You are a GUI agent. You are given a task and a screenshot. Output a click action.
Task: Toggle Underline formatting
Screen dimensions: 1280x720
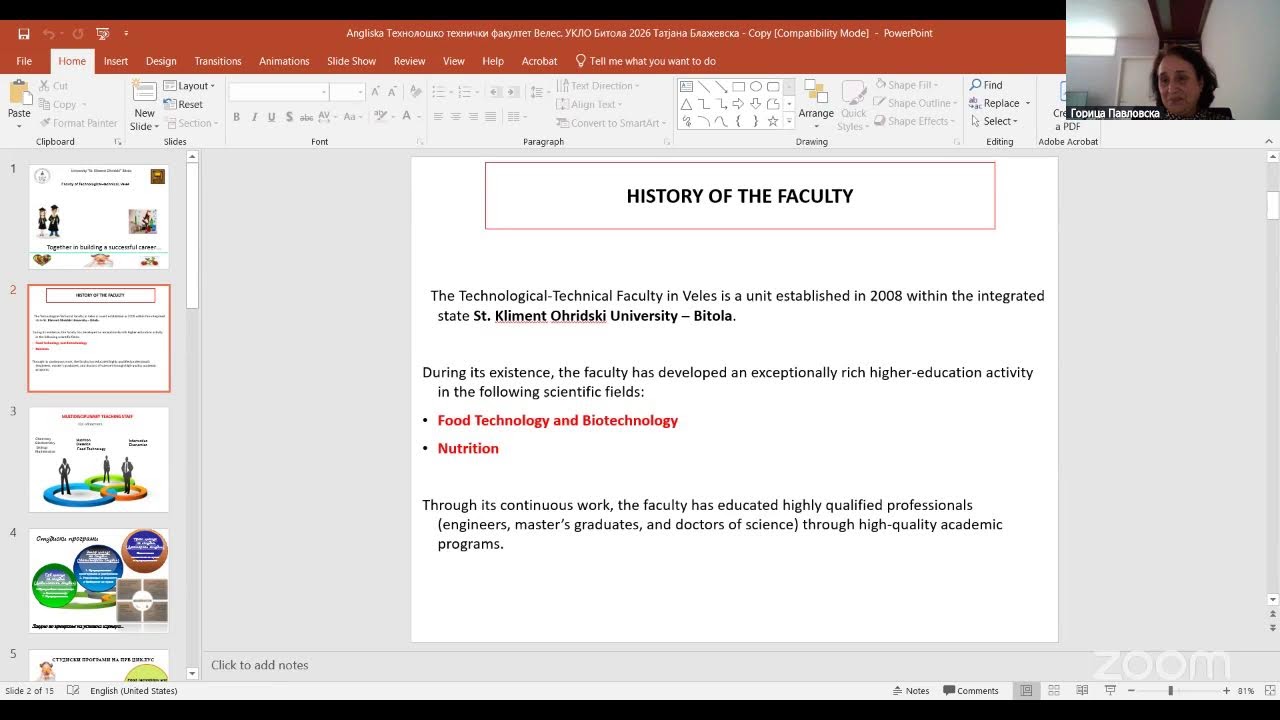pos(271,117)
